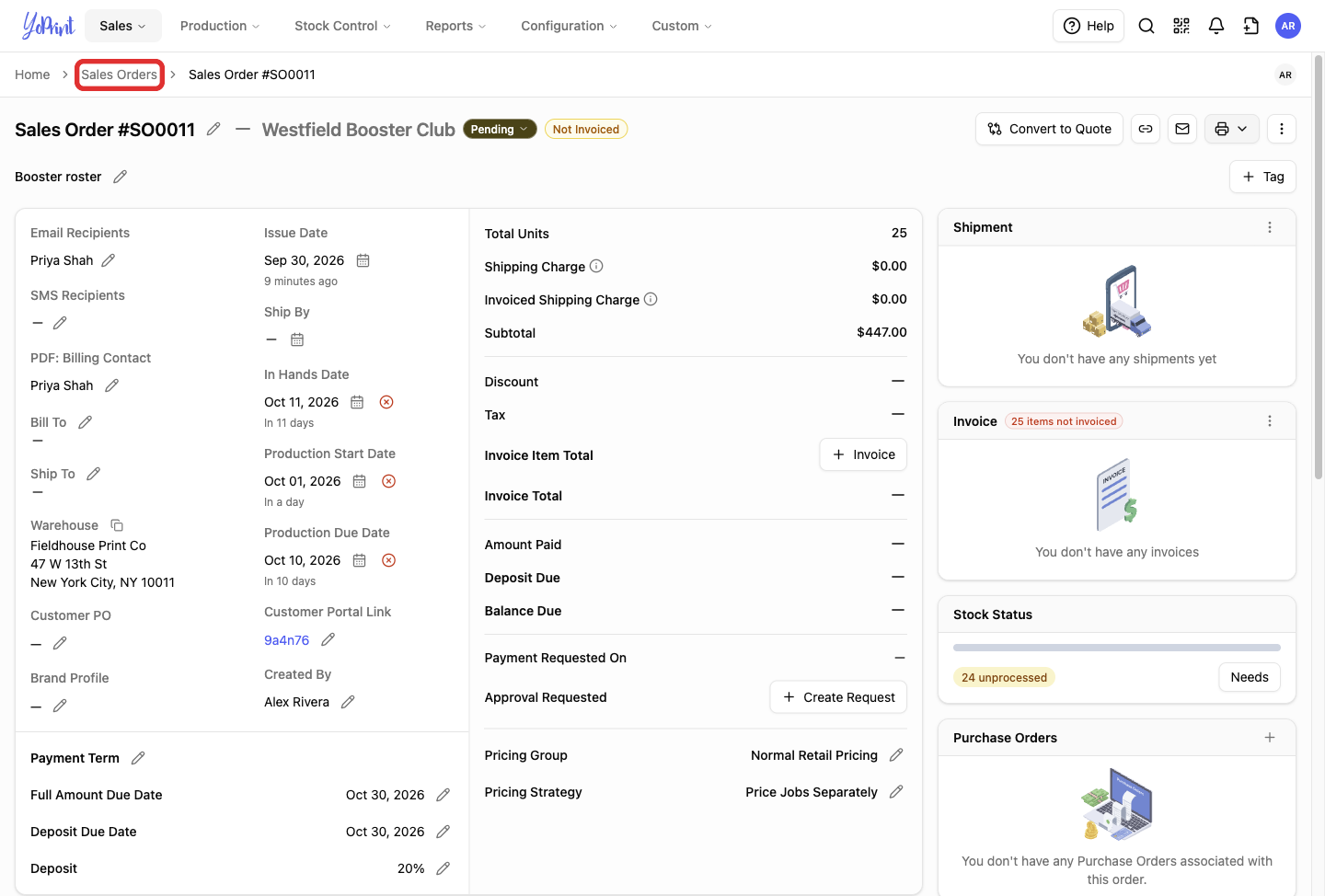Edit Priya Shah email recipient

[x=109, y=260]
